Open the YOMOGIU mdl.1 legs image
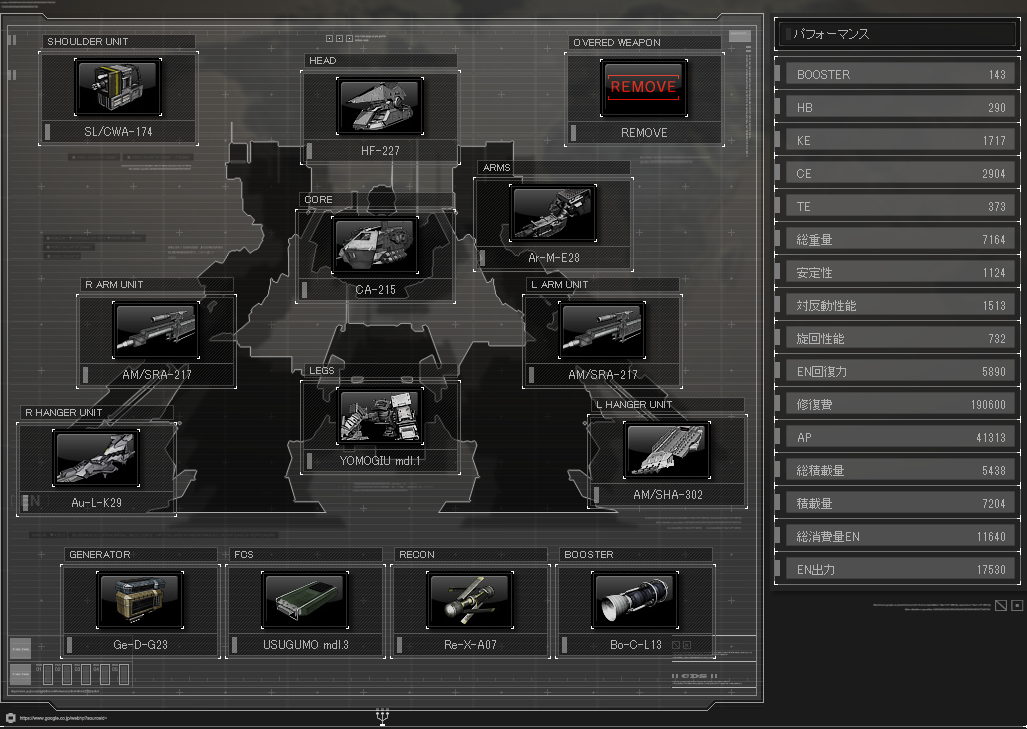 click(380, 416)
